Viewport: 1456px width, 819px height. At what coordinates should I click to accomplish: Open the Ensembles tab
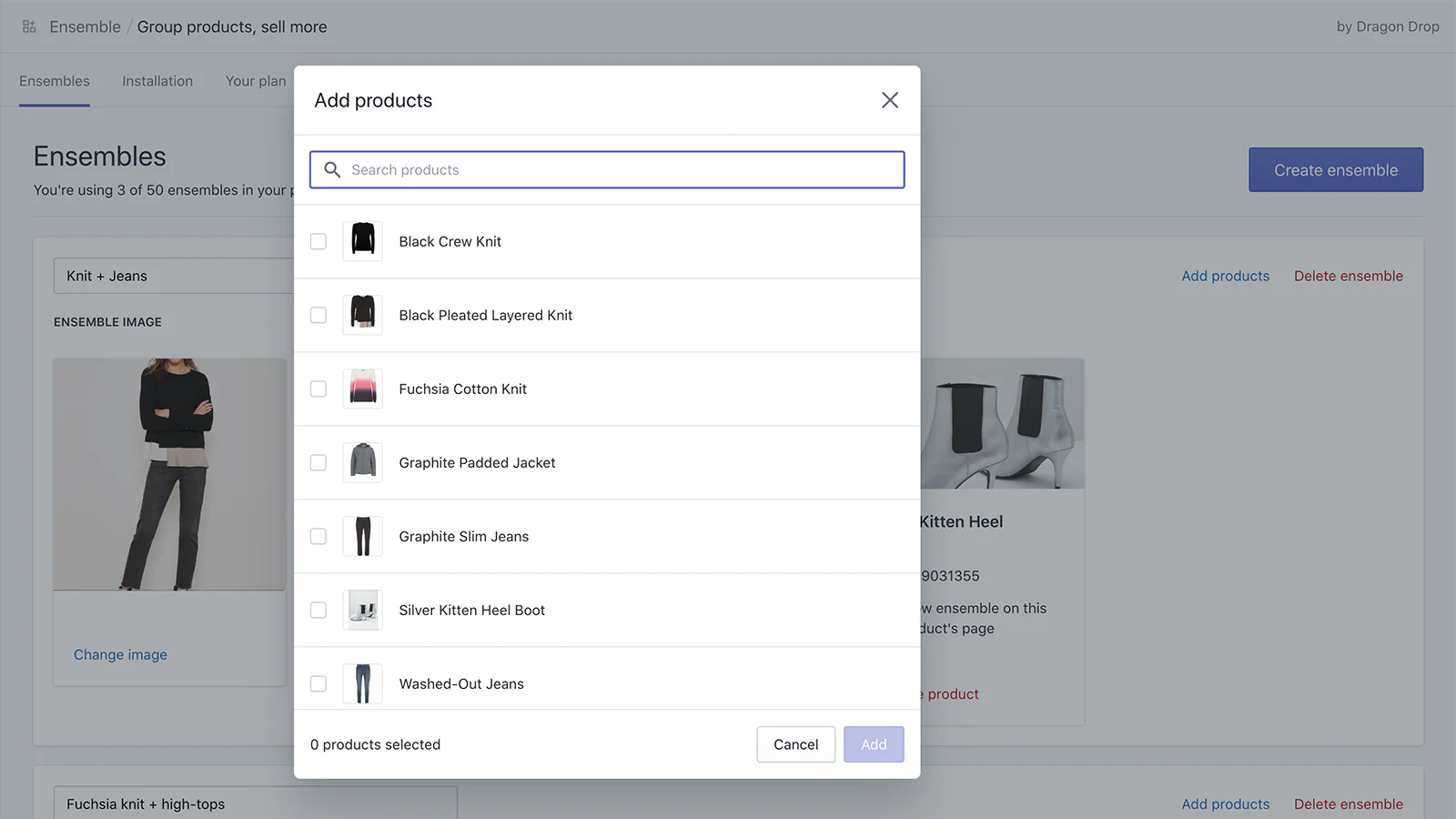[55, 81]
